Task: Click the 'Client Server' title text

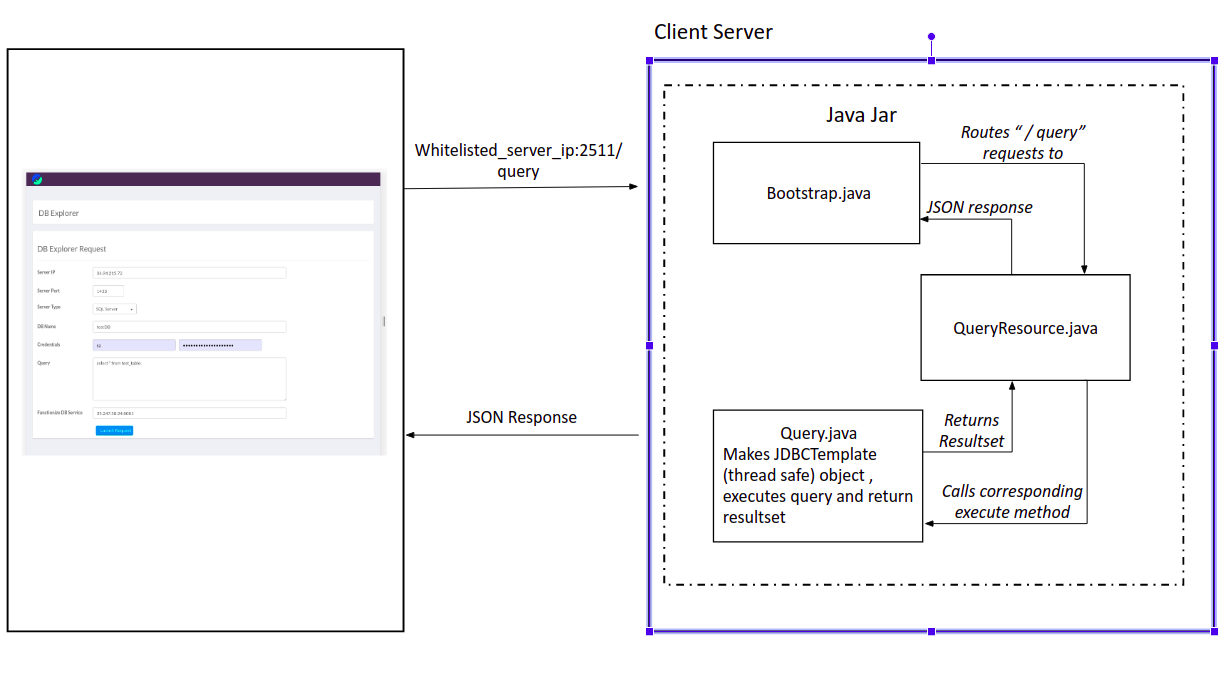Action: click(713, 32)
